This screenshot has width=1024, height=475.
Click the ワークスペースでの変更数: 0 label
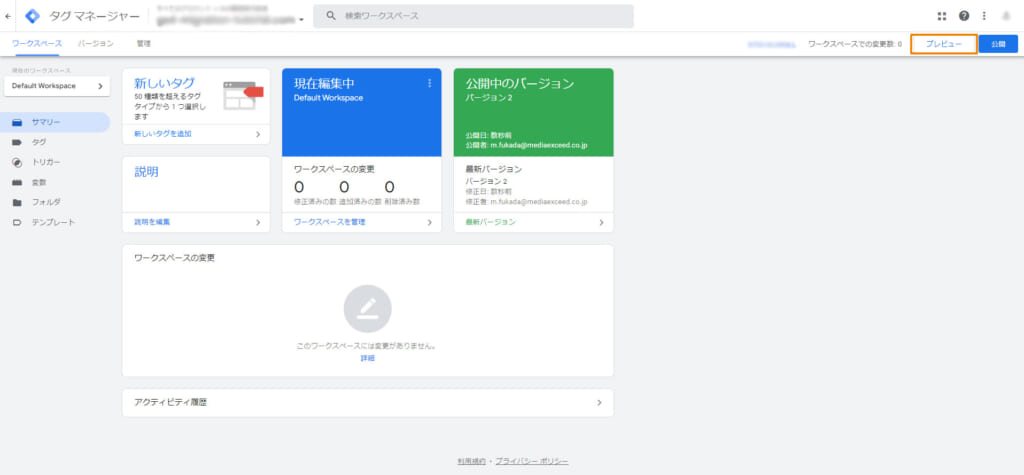click(855, 44)
